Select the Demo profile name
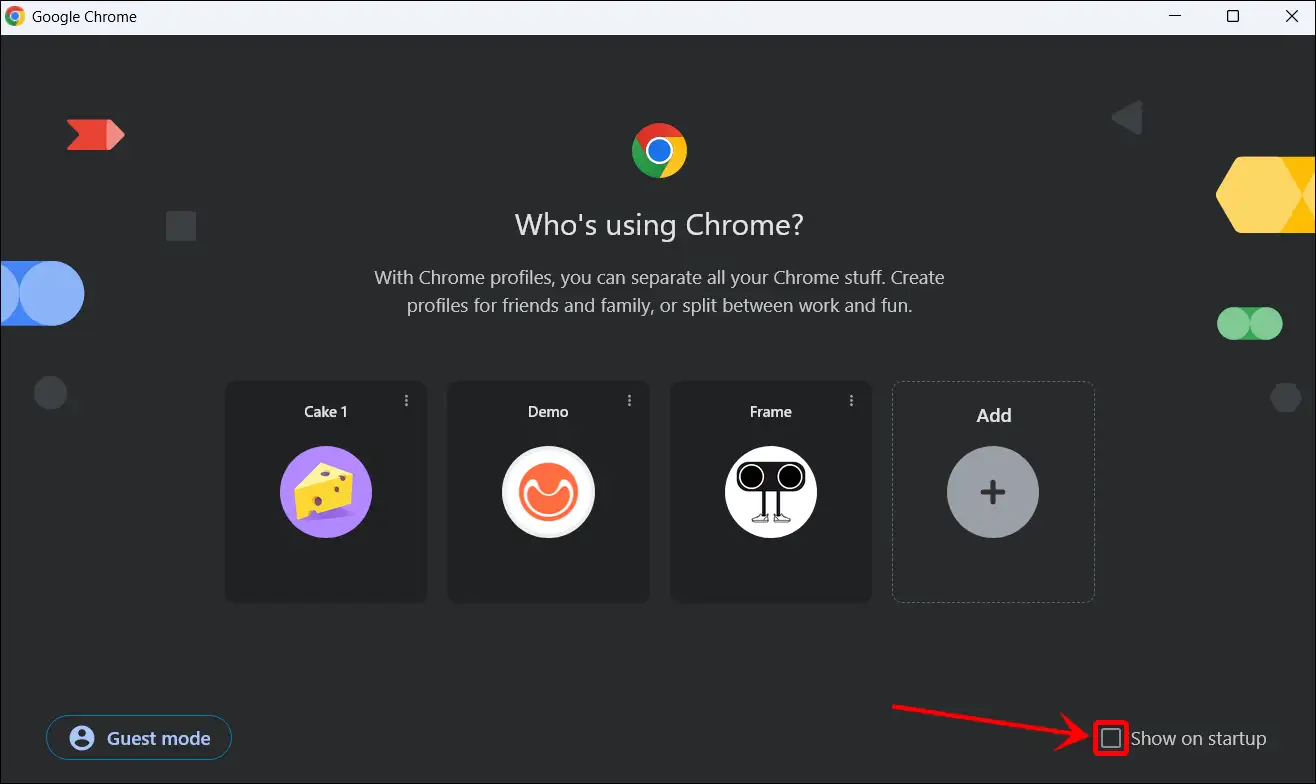The height and width of the screenshot is (784, 1316). (548, 412)
